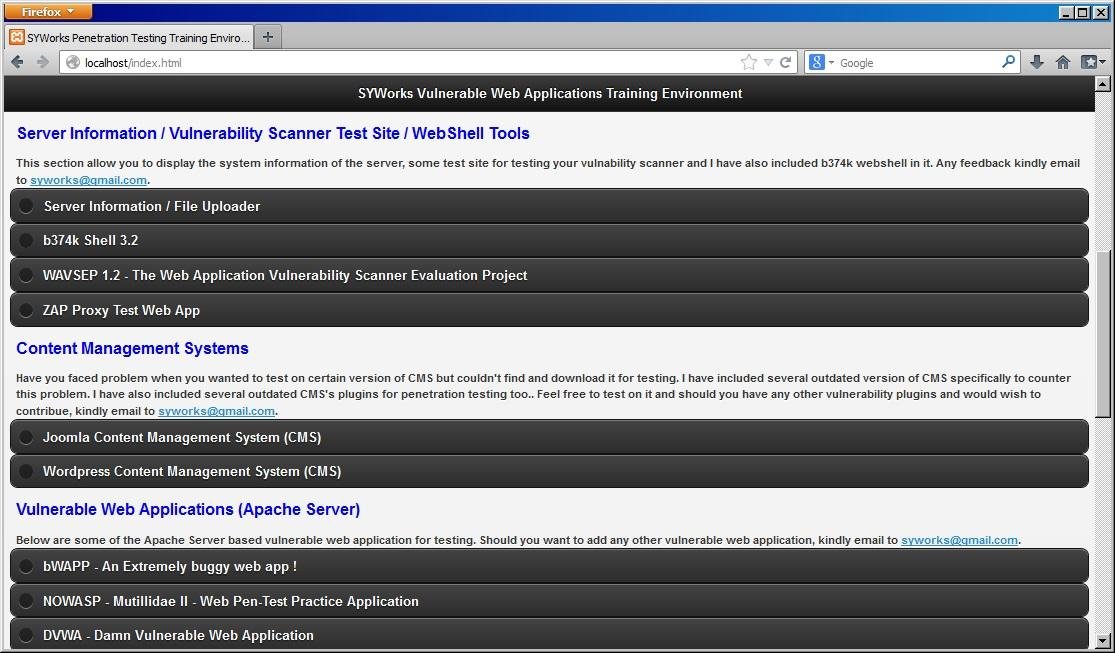Expand Wordpress Content Management System section
The width and height of the screenshot is (1115, 653).
[x=549, y=472]
